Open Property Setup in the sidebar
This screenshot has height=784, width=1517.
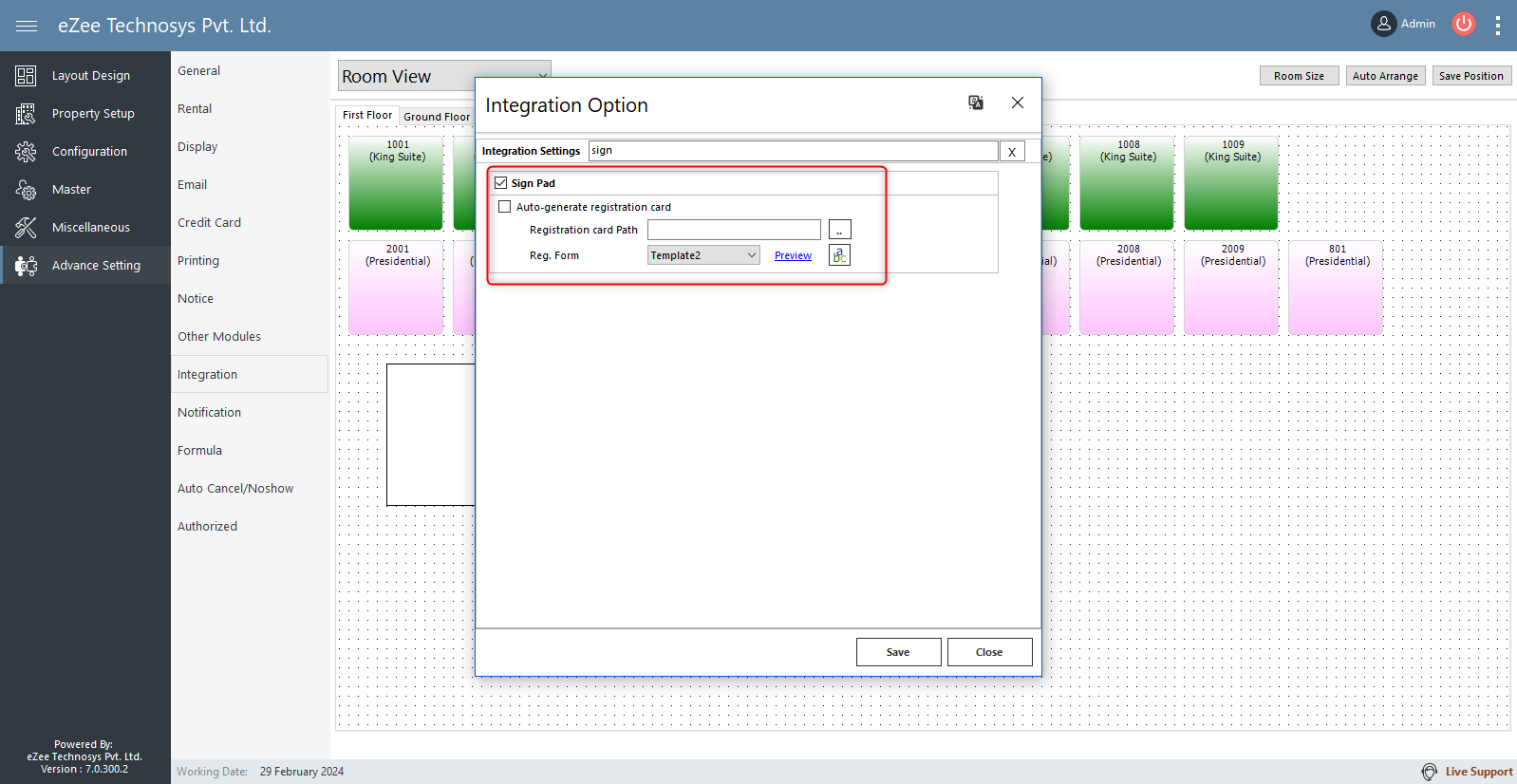coord(92,114)
